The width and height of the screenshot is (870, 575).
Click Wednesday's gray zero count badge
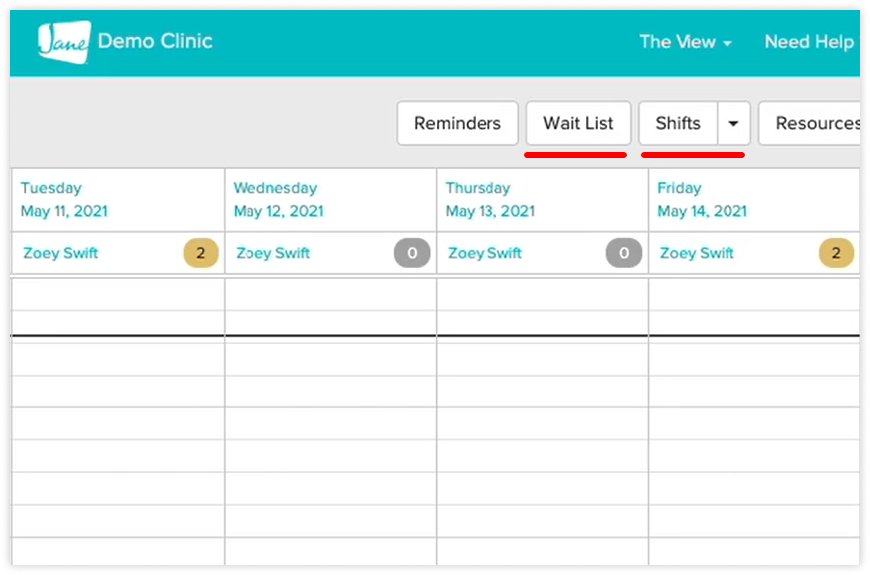[412, 253]
